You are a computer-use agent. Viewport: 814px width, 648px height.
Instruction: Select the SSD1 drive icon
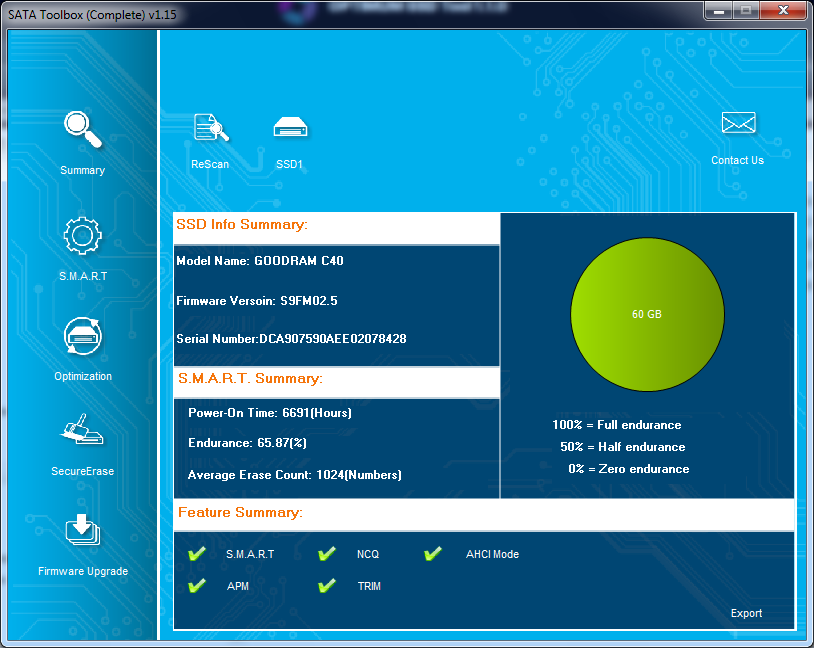click(290, 127)
